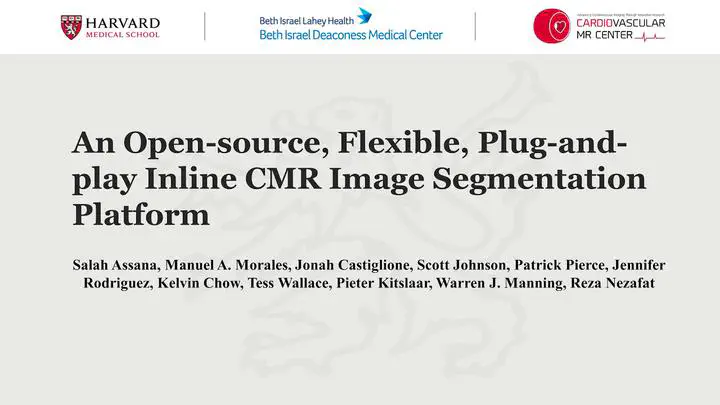Click the heart symbol inside the red logo
This screenshot has height=405, width=720.
560,26
